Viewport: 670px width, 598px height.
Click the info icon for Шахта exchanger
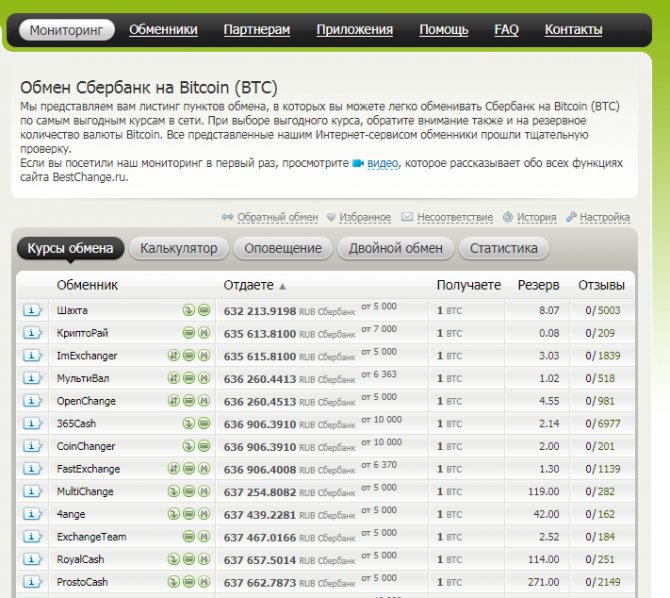pos(33,310)
